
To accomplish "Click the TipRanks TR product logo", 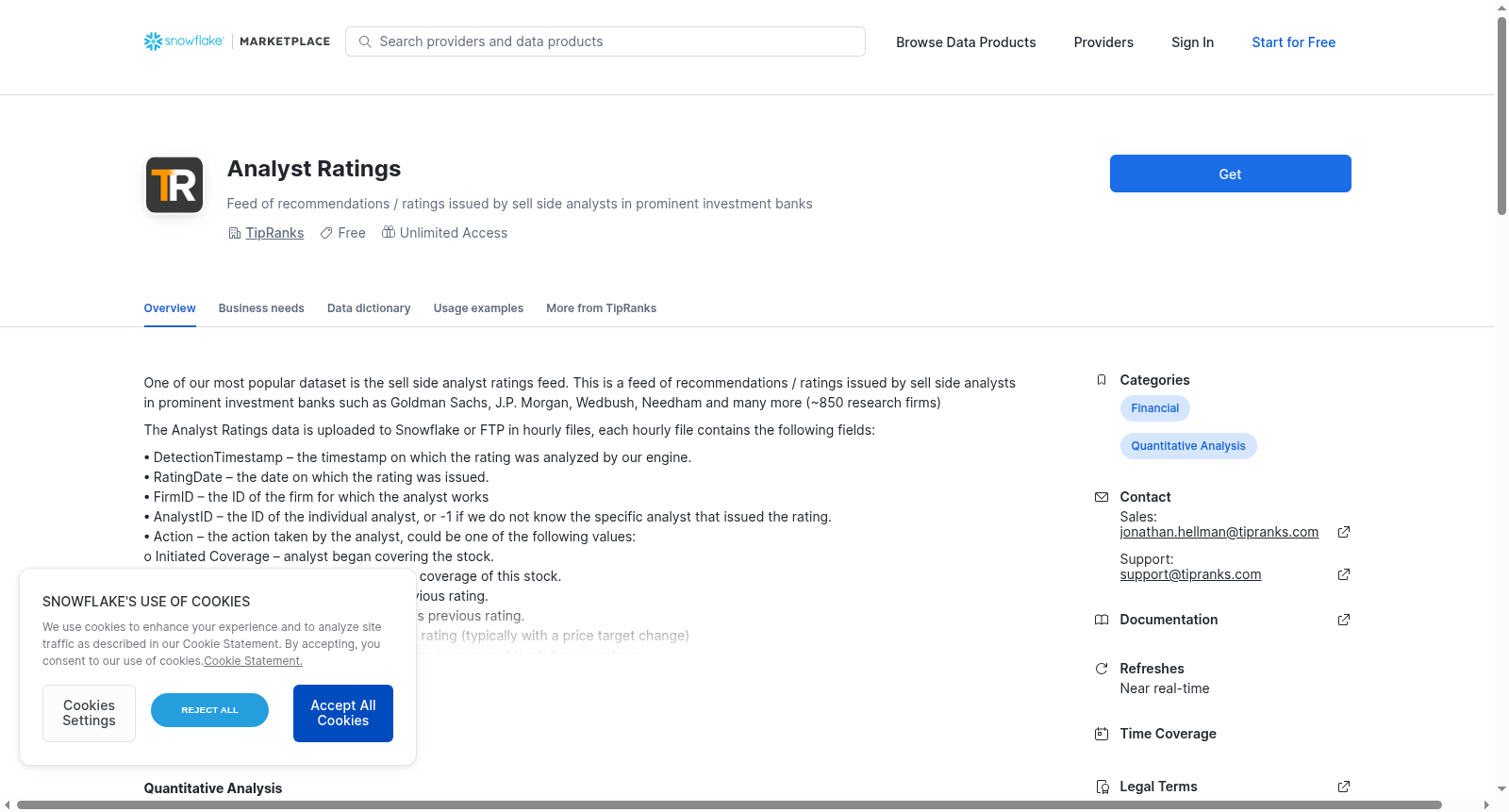I will (x=174, y=185).
